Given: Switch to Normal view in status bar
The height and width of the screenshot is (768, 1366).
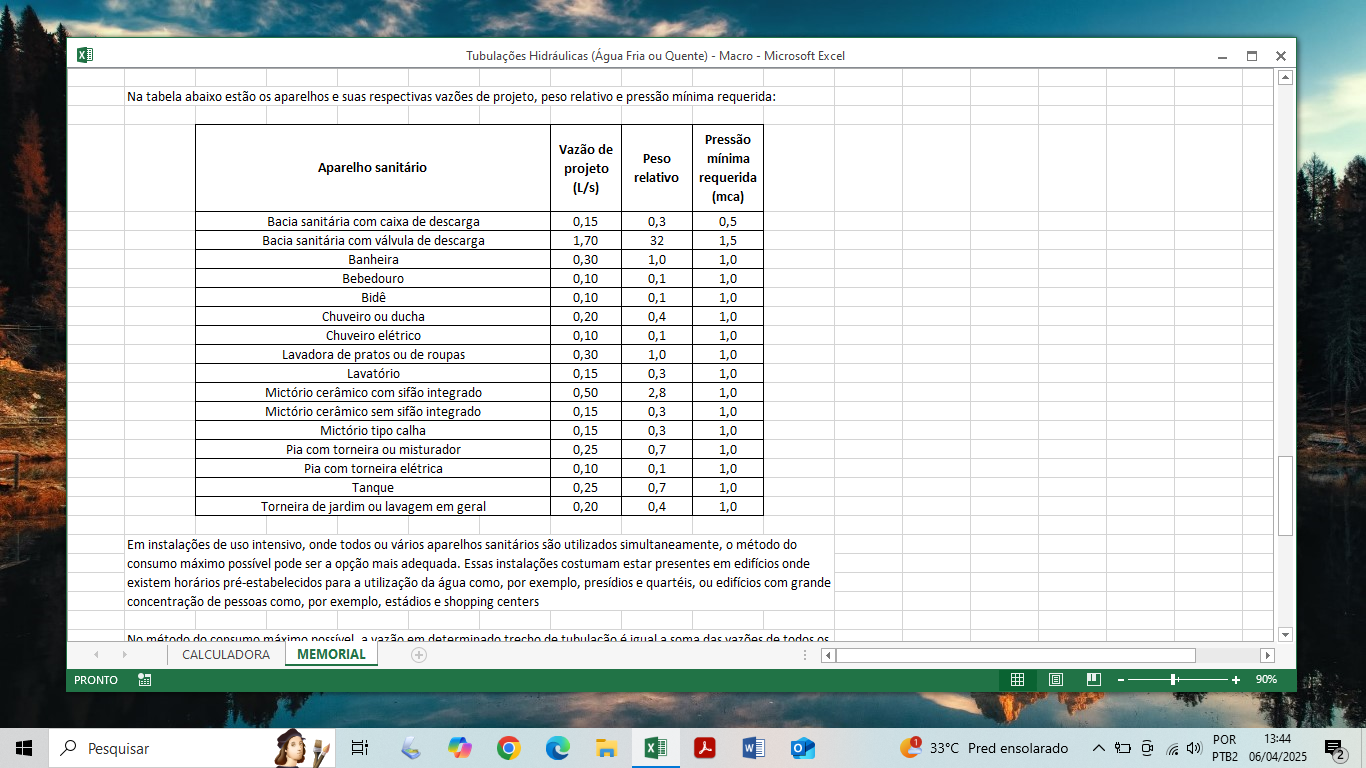Looking at the screenshot, I should tap(1017, 679).
